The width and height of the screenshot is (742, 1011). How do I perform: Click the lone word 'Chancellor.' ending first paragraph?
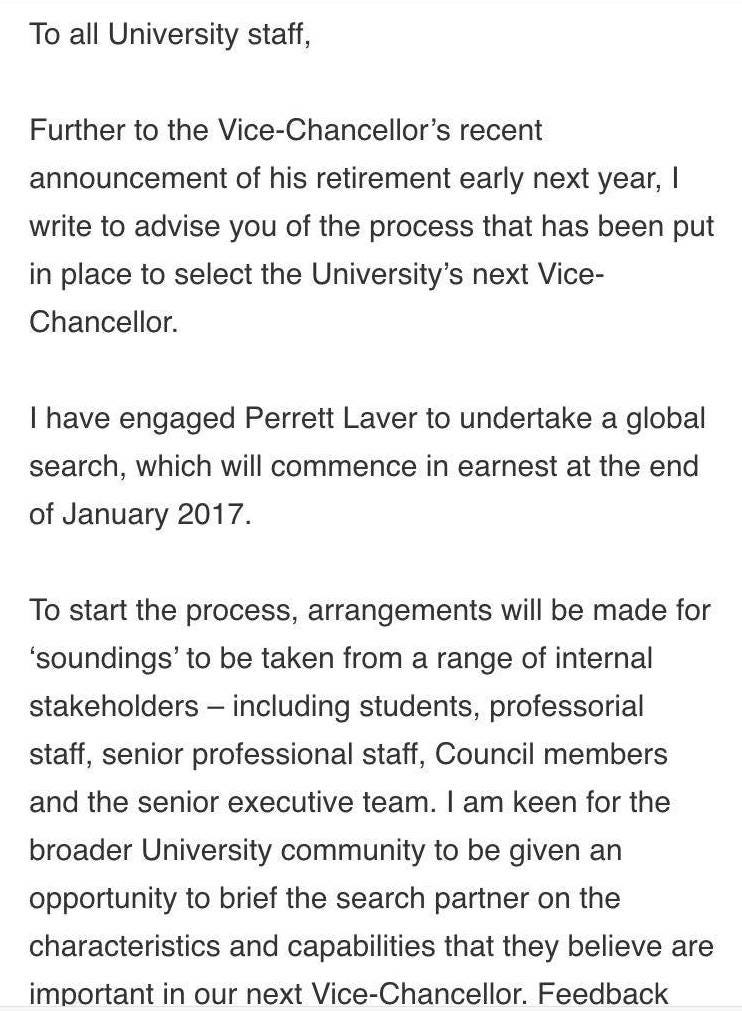103,322
